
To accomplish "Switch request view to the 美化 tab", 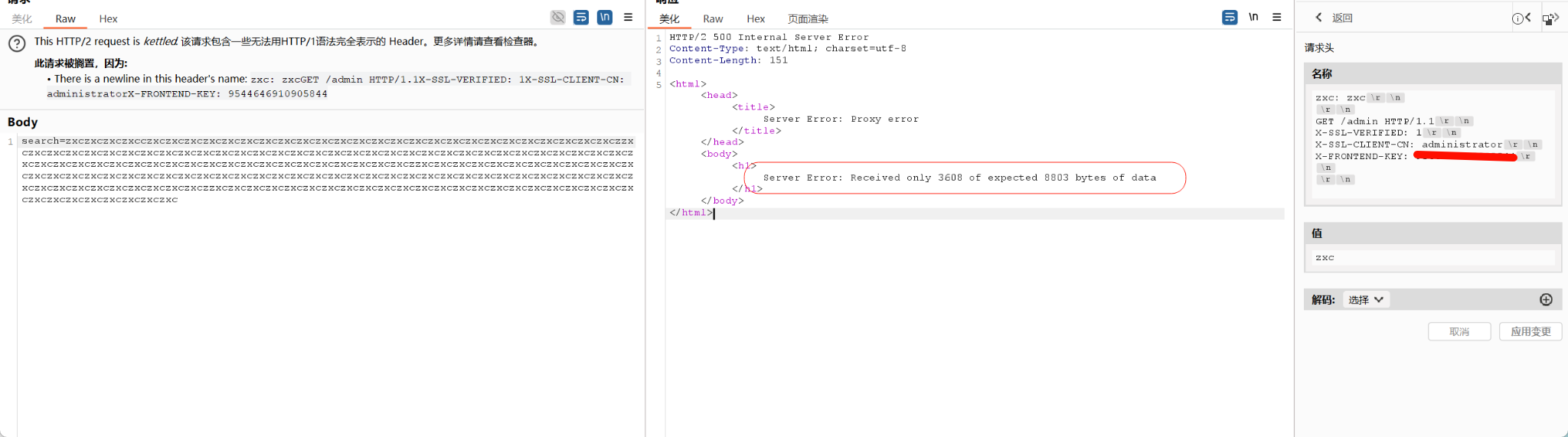I will point(22,18).
